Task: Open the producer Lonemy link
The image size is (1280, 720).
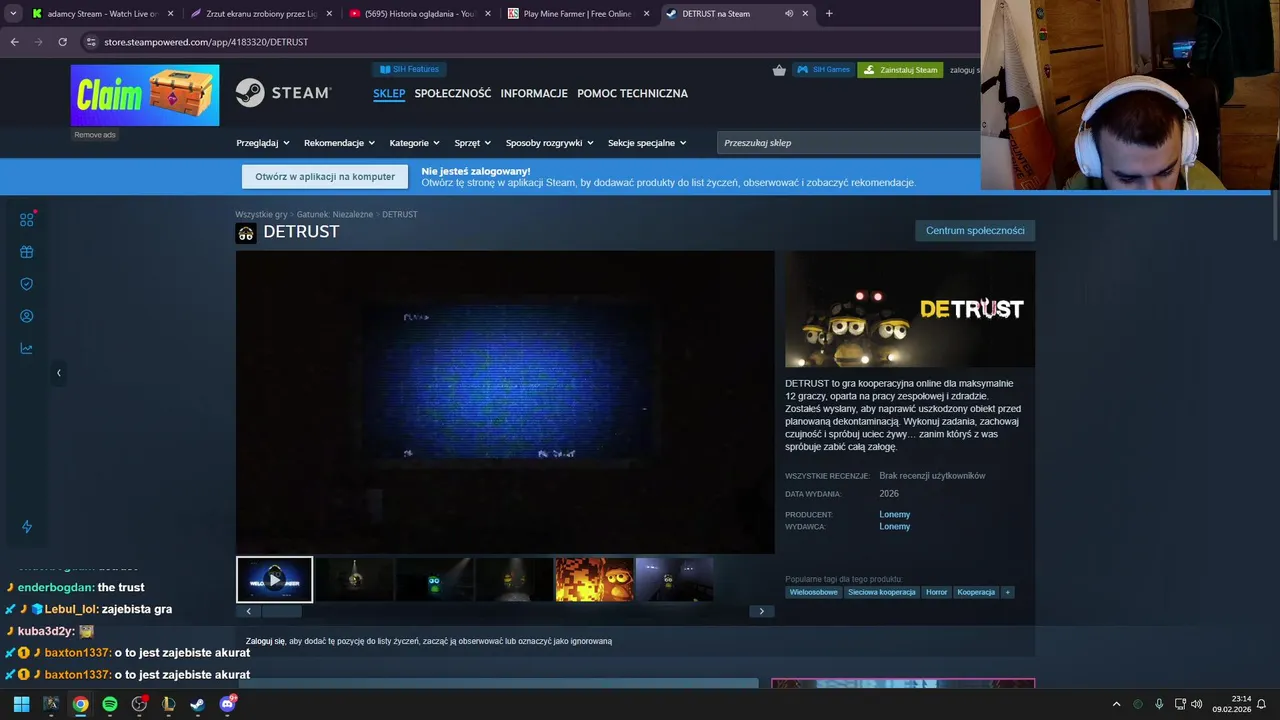Action: tap(895, 515)
